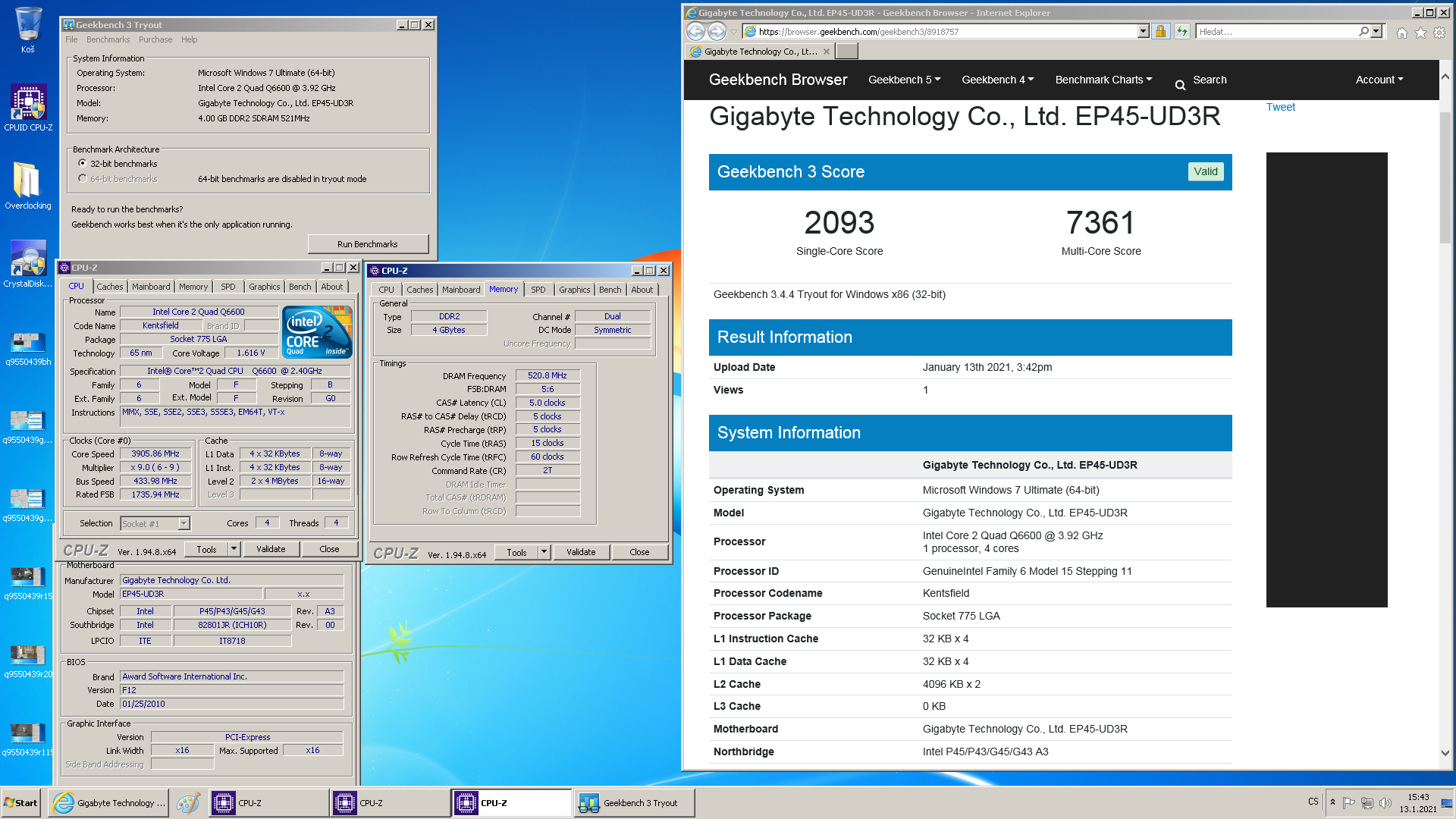This screenshot has height=819, width=1456.
Task: Expand the Geekbench 4 dropdown menu
Action: click(997, 80)
